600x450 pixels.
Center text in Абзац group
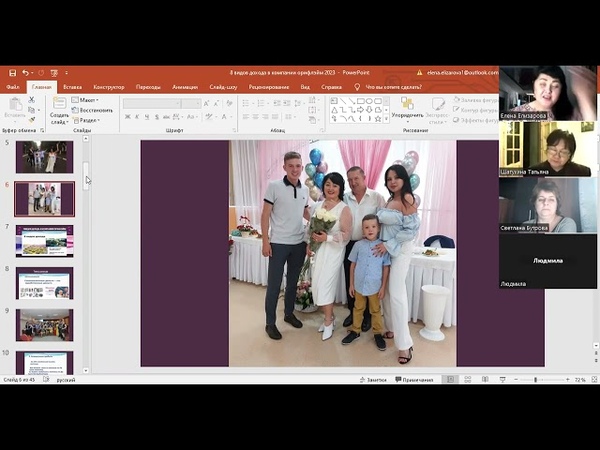[x=255, y=117]
